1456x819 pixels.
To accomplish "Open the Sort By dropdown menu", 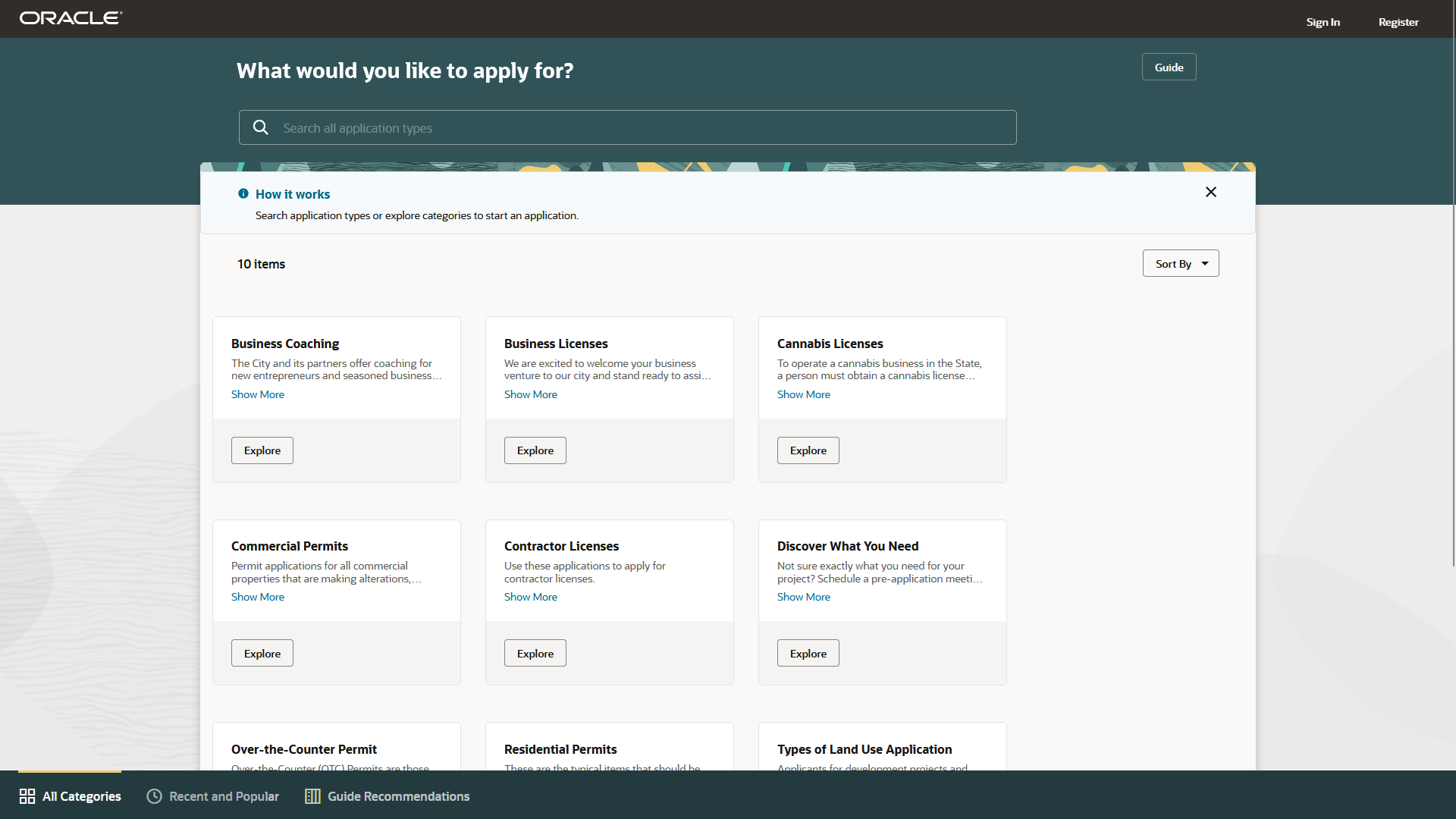I will coord(1180,263).
